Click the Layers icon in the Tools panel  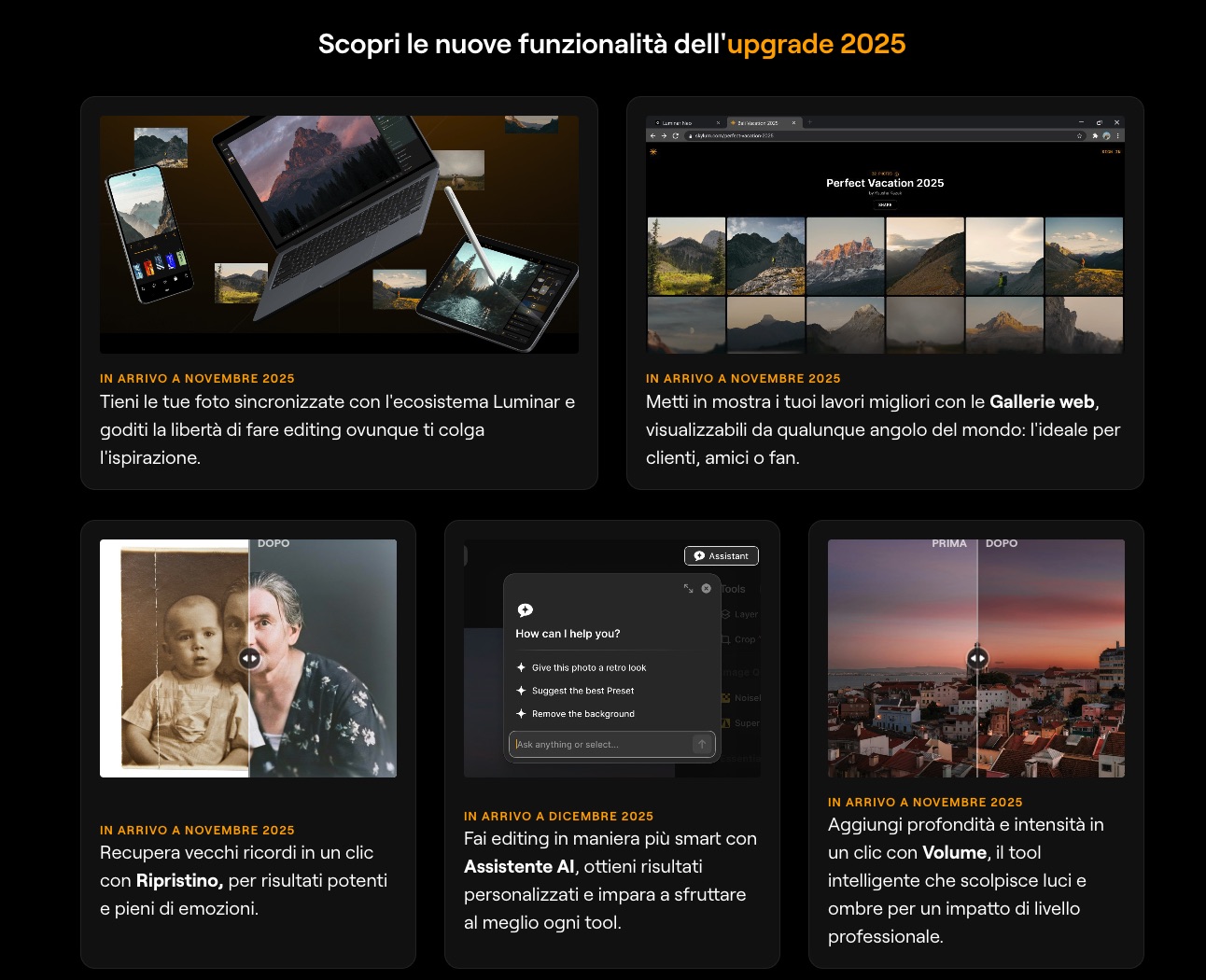(727, 614)
